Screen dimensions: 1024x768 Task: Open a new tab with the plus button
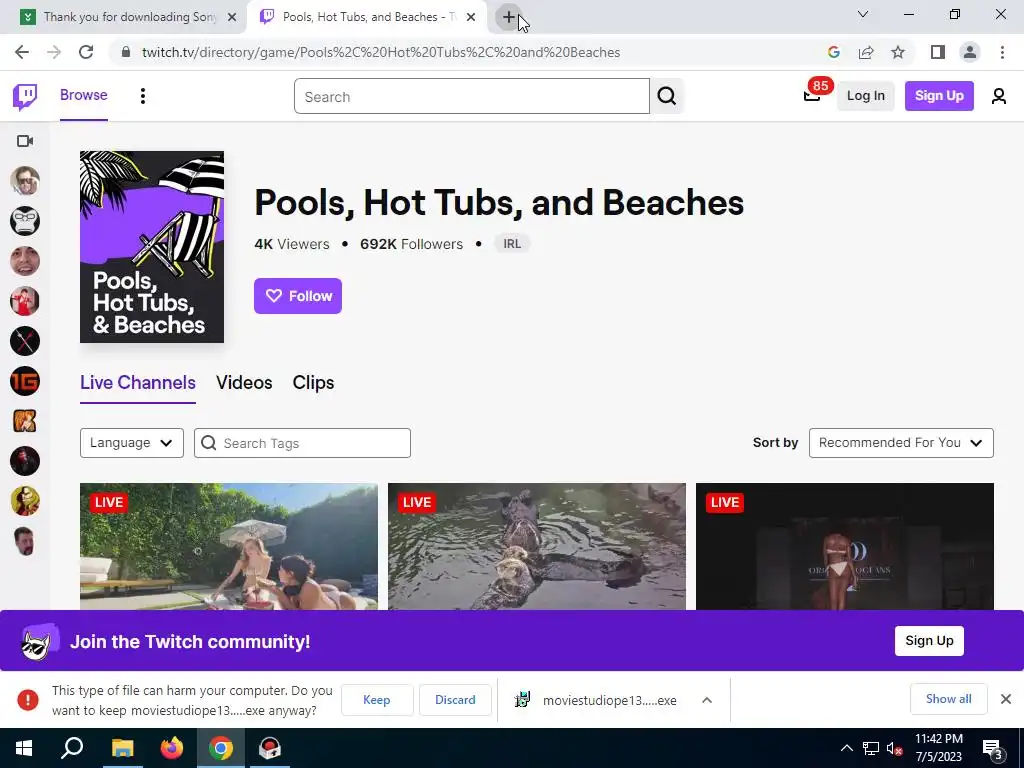tap(509, 17)
